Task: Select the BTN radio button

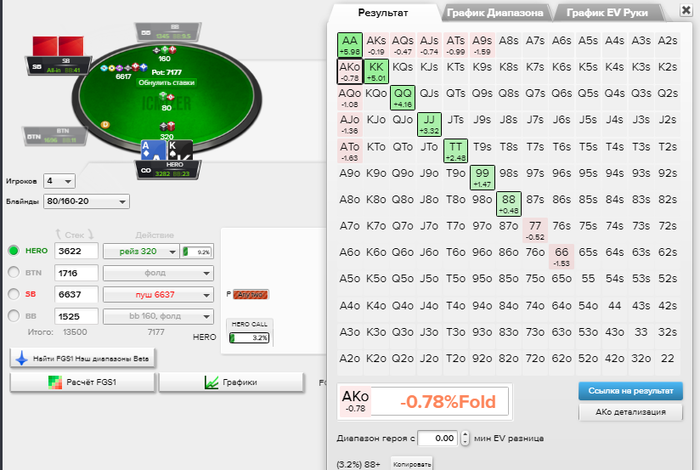Action: click(13, 272)
